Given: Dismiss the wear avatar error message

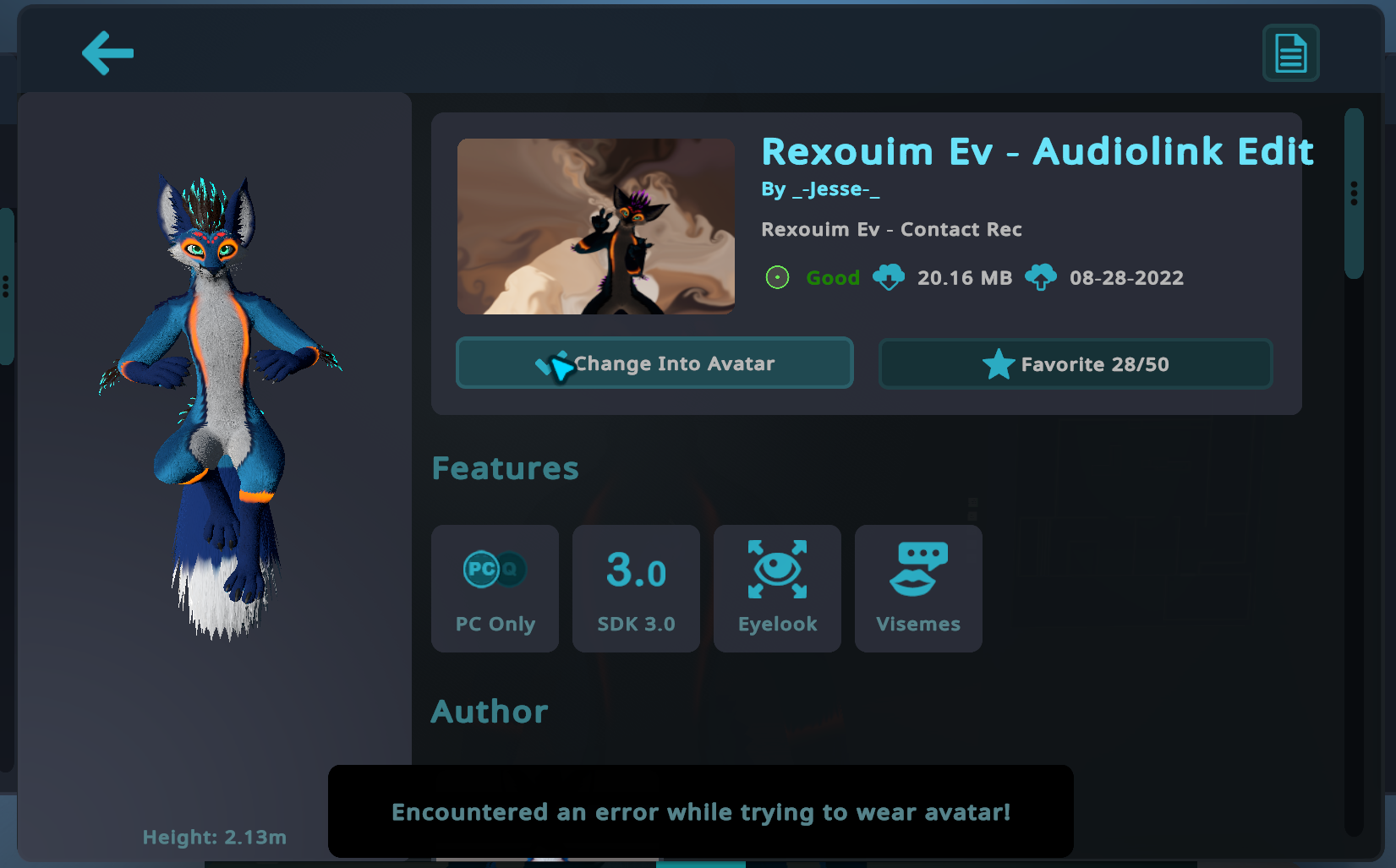Looking at the screenshot, I should coord(701,811).
